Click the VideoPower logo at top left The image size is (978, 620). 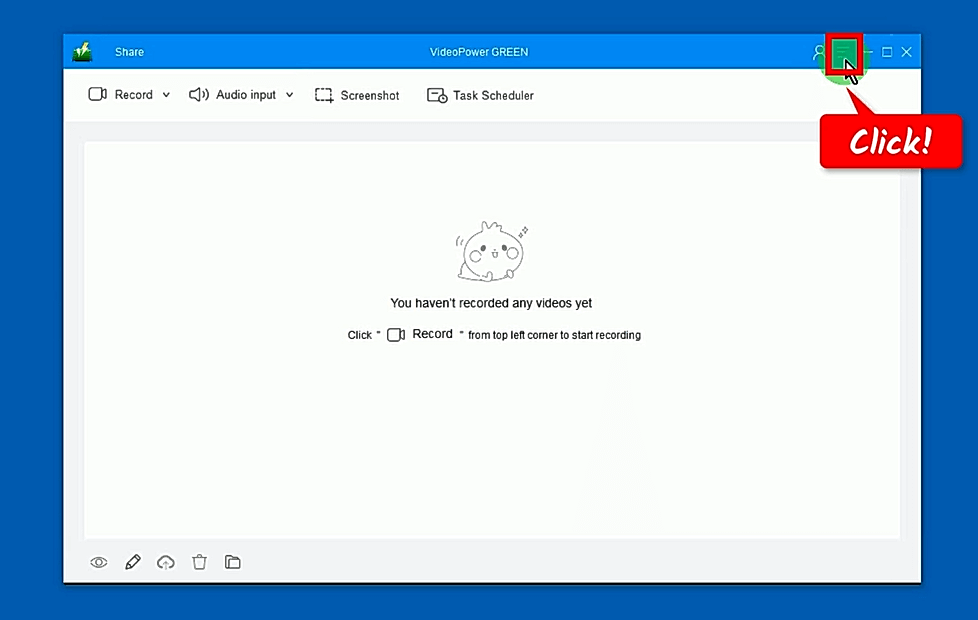pyautogui.click(x=83, y=51)
